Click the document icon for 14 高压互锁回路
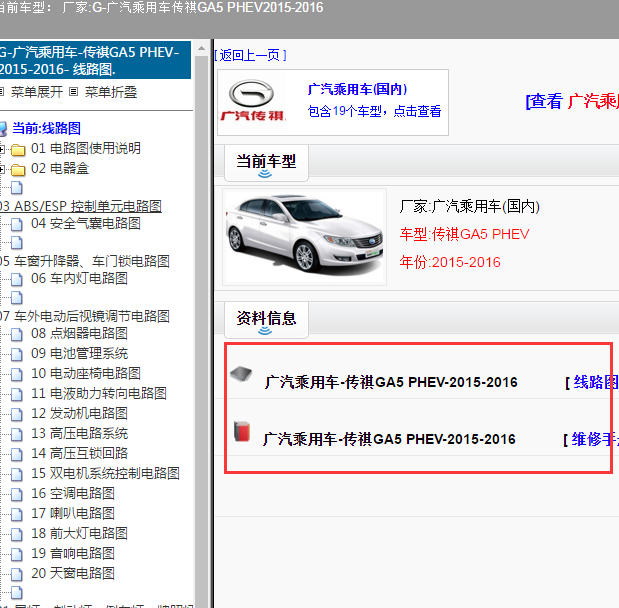This screenshot has width=619, height=608. 17,454
